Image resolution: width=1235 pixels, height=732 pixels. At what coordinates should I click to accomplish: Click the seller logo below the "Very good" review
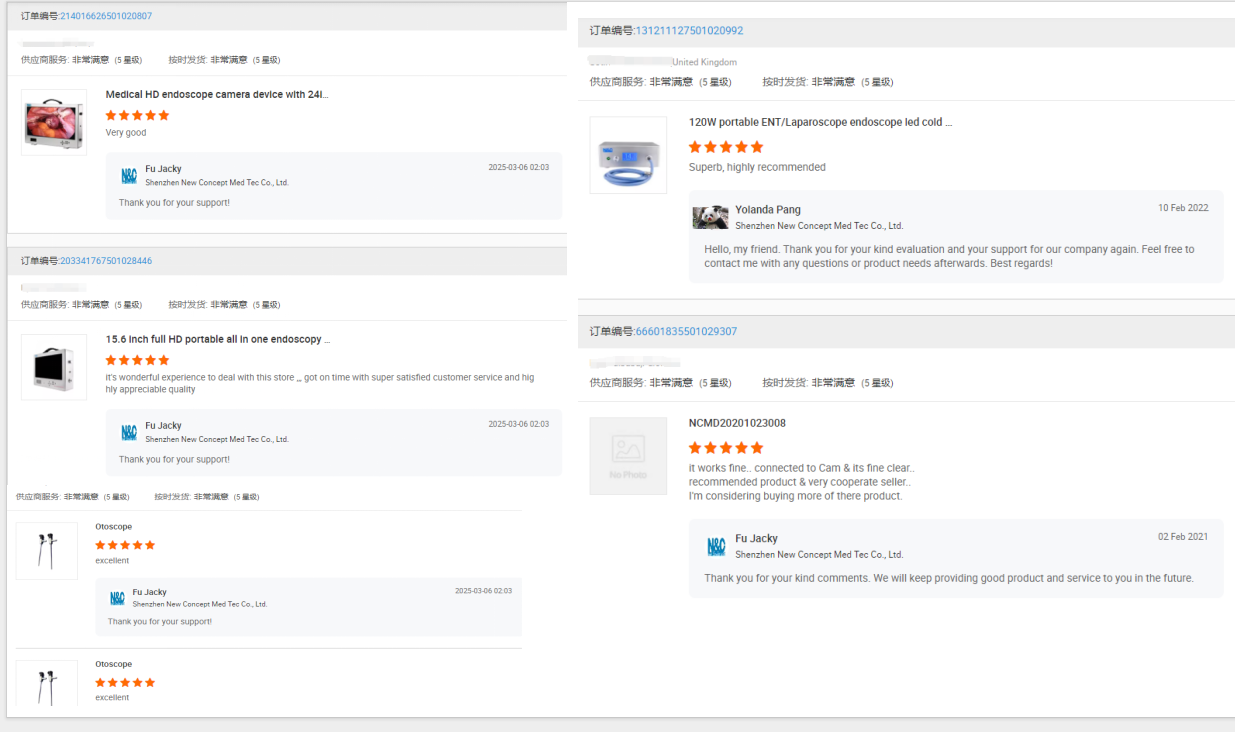(x=129, y=176)
